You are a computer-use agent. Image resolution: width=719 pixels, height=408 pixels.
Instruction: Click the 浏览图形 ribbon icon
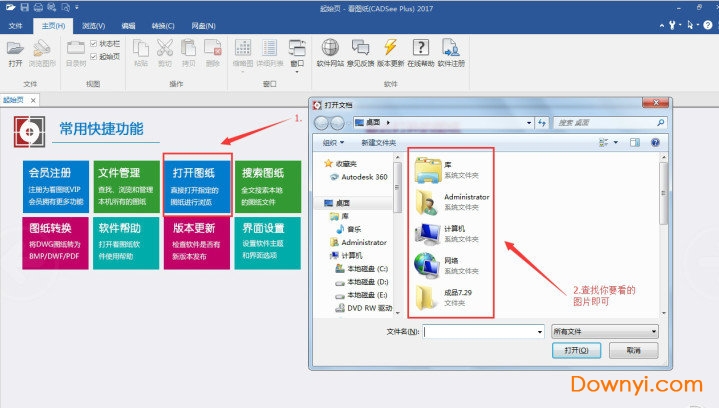click(42, 48)
